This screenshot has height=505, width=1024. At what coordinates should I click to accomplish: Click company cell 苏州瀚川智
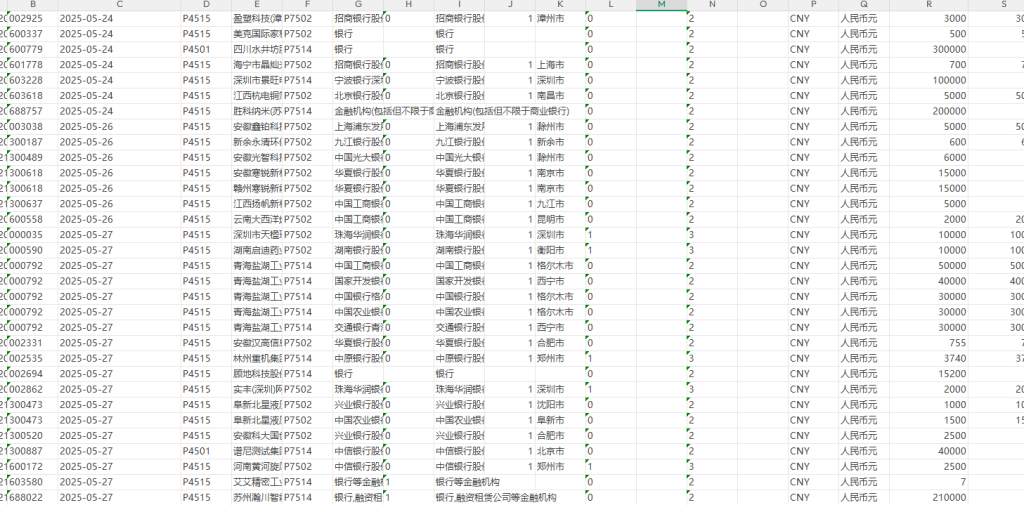point(257,498)
